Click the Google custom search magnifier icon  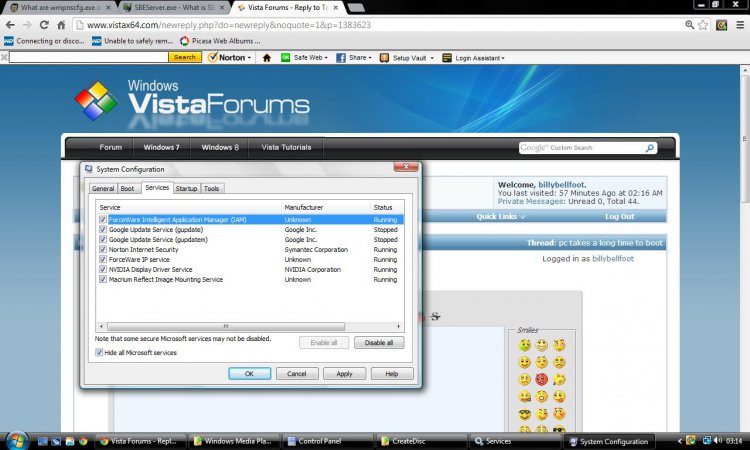click(x=649, y=148)
